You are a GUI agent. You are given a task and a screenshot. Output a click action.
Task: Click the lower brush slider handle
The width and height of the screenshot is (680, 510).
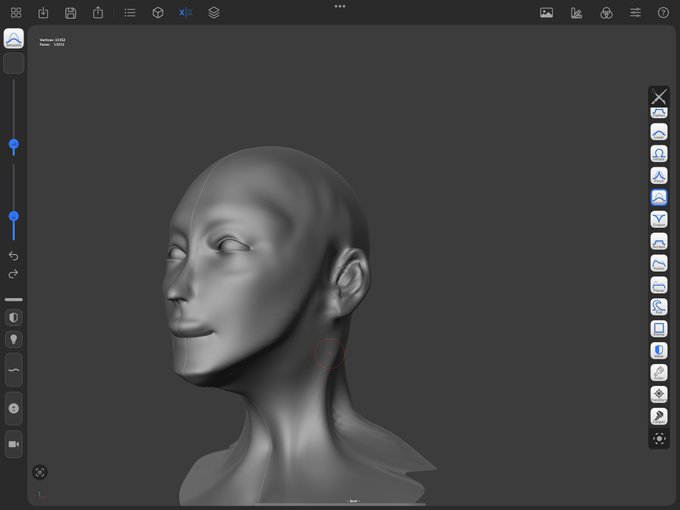[x=14, y=216]
